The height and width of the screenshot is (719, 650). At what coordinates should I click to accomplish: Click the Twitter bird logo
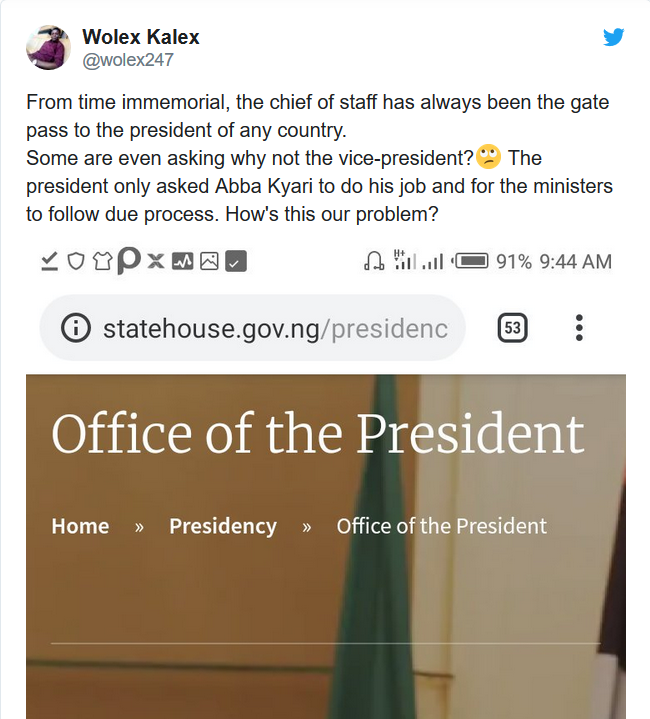(x=614, y=37)
